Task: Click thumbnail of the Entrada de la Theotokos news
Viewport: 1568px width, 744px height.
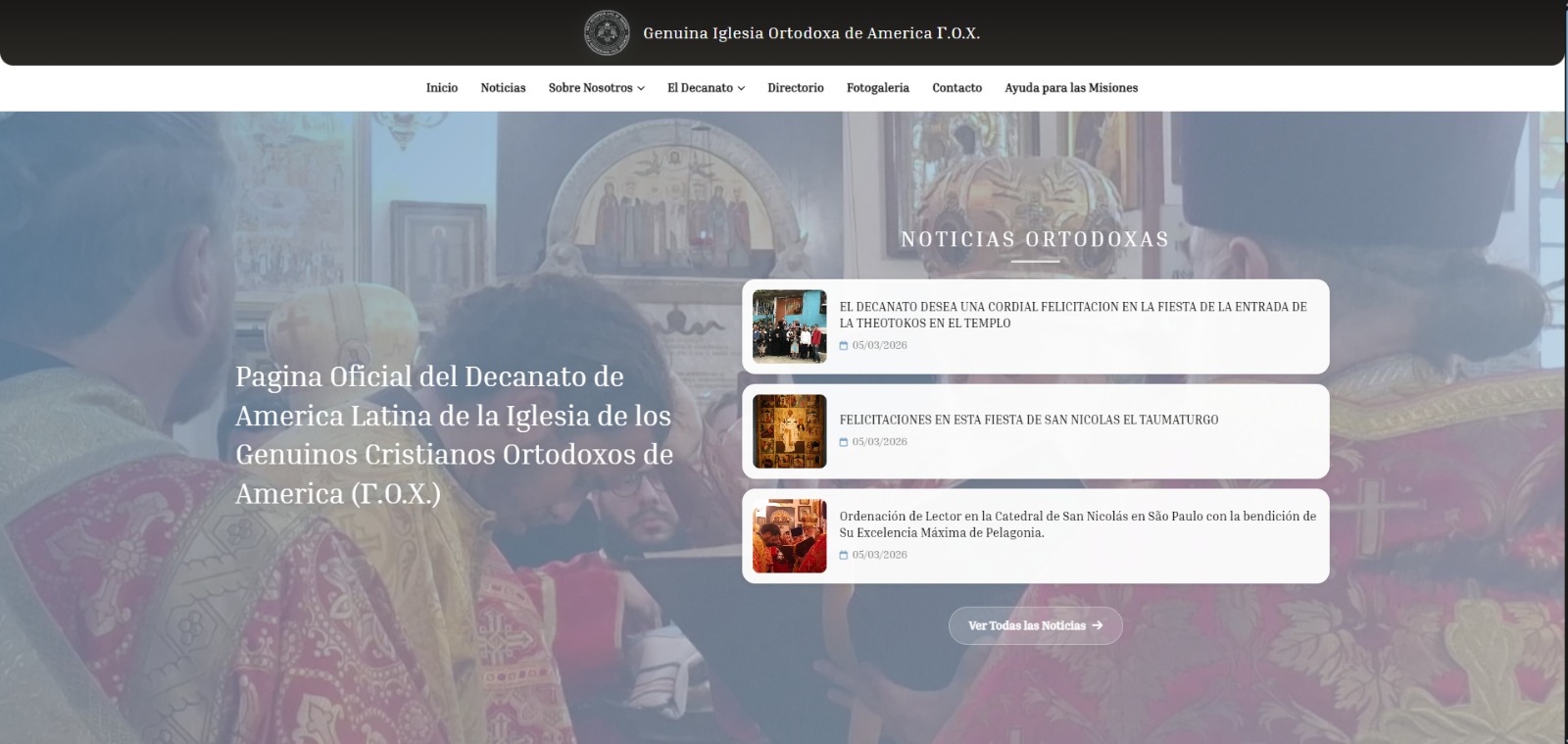Action: point(789,326)
